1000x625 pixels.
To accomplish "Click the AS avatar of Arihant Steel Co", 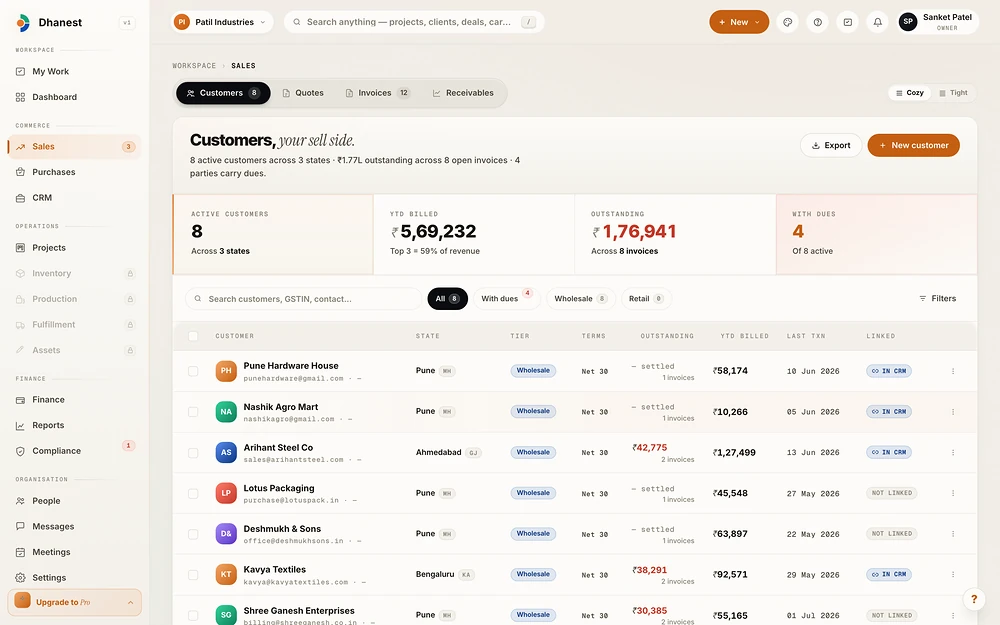I will [226, 452].
